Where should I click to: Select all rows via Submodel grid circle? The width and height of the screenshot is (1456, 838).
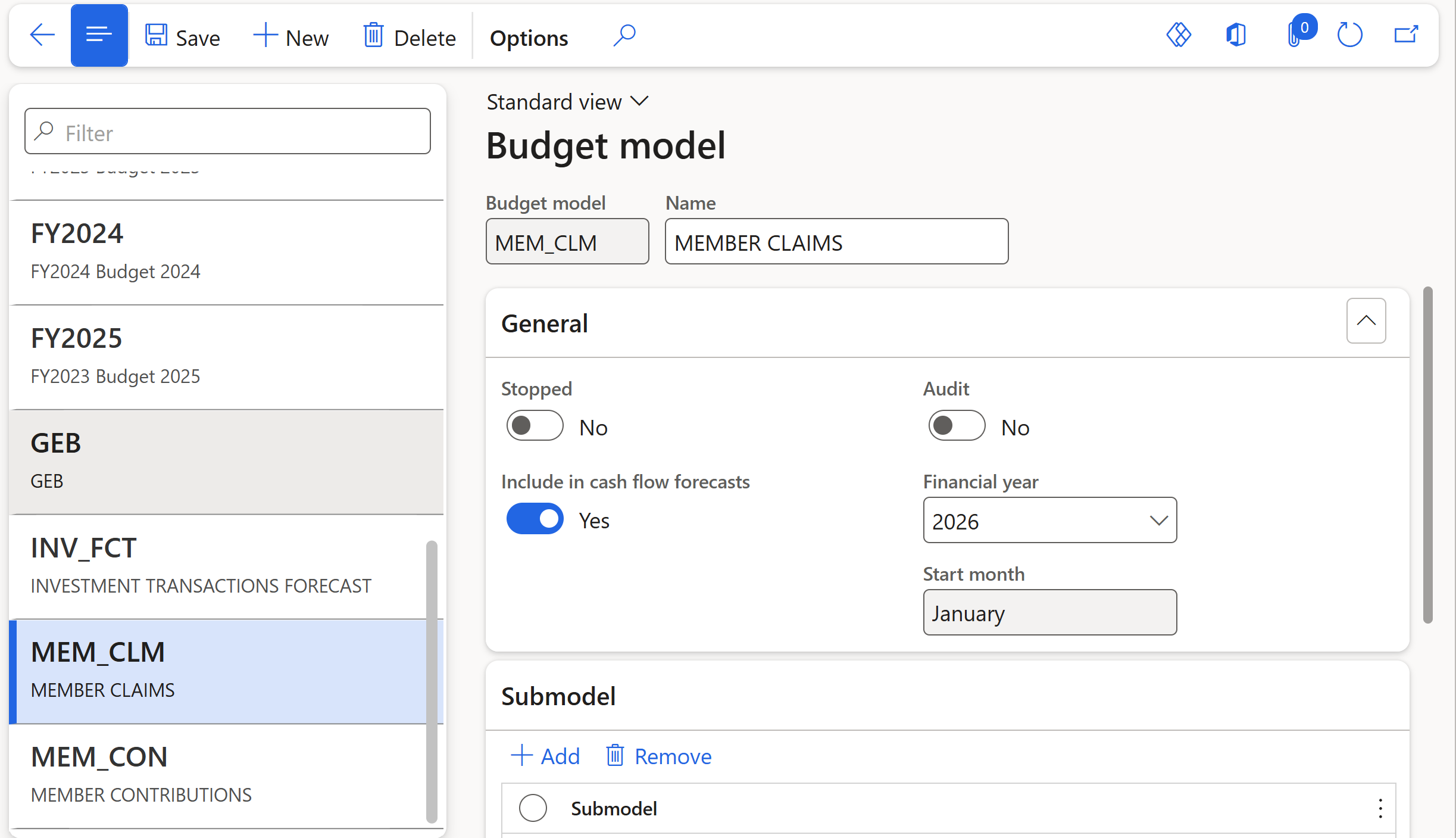(533, 808)
